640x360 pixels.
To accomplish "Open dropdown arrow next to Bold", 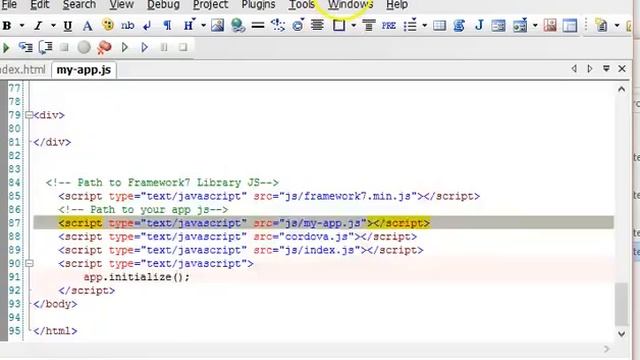I will coord(22,26).
